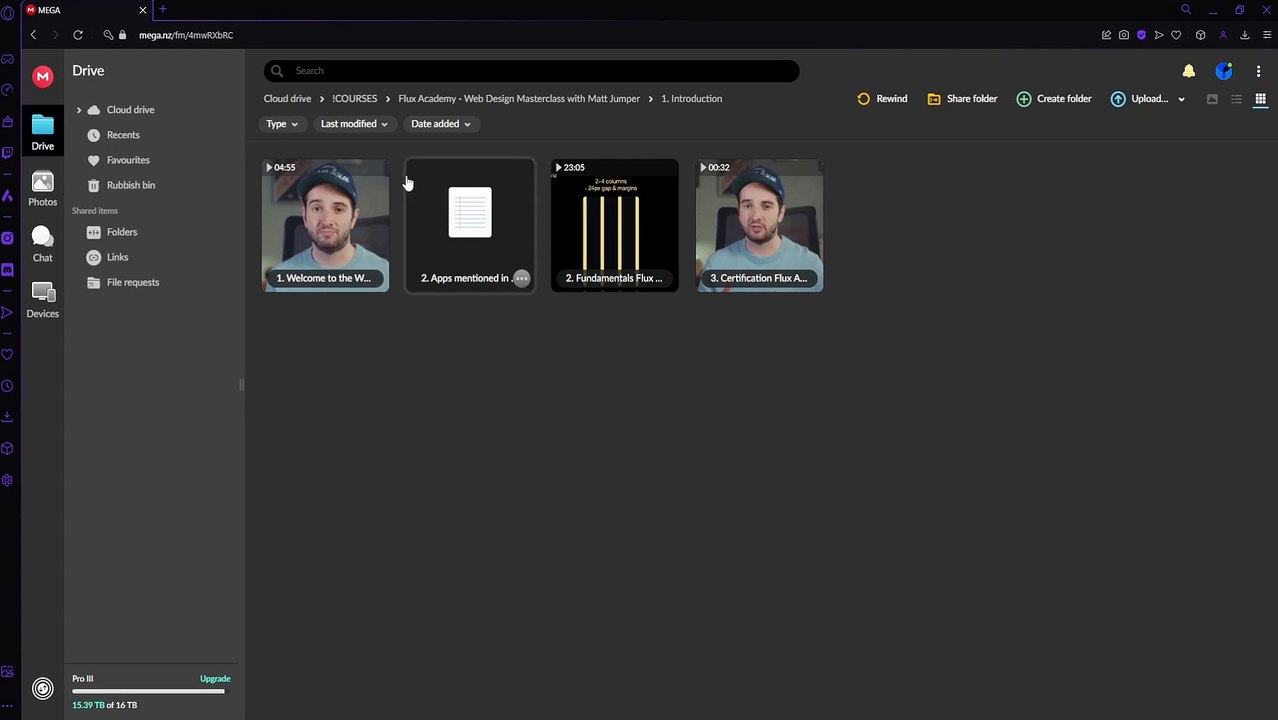Open shared Folders in sidebar

tap(122, 232)
